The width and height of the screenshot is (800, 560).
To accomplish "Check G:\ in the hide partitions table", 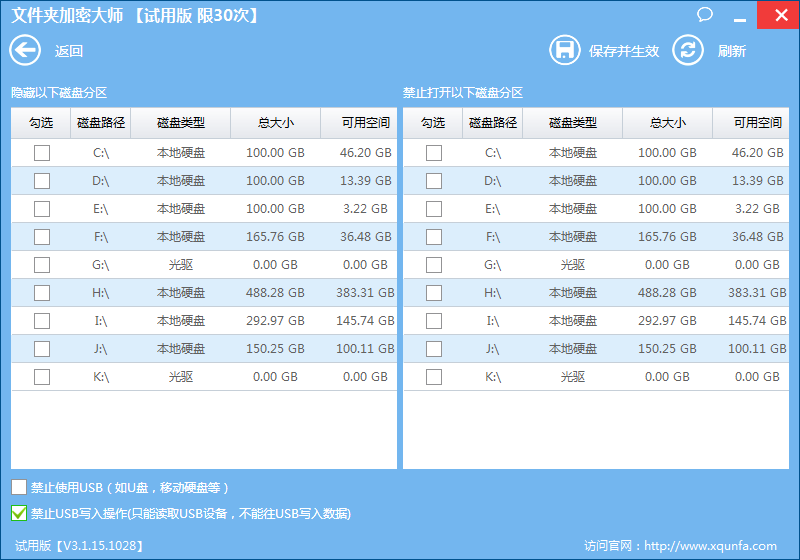I will tap(42, 265).
